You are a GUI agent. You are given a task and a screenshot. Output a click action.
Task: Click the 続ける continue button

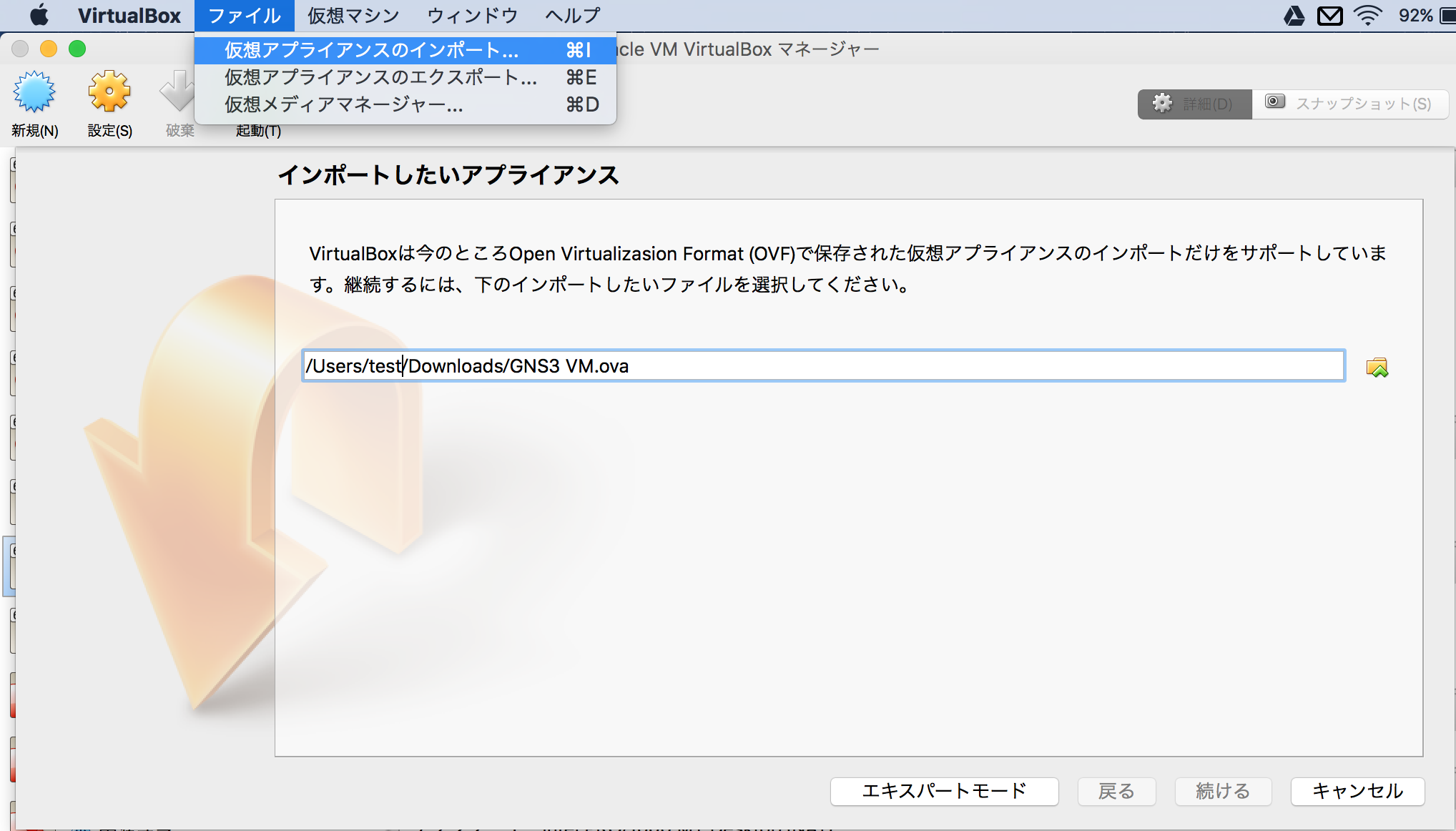click(1223, 791)
